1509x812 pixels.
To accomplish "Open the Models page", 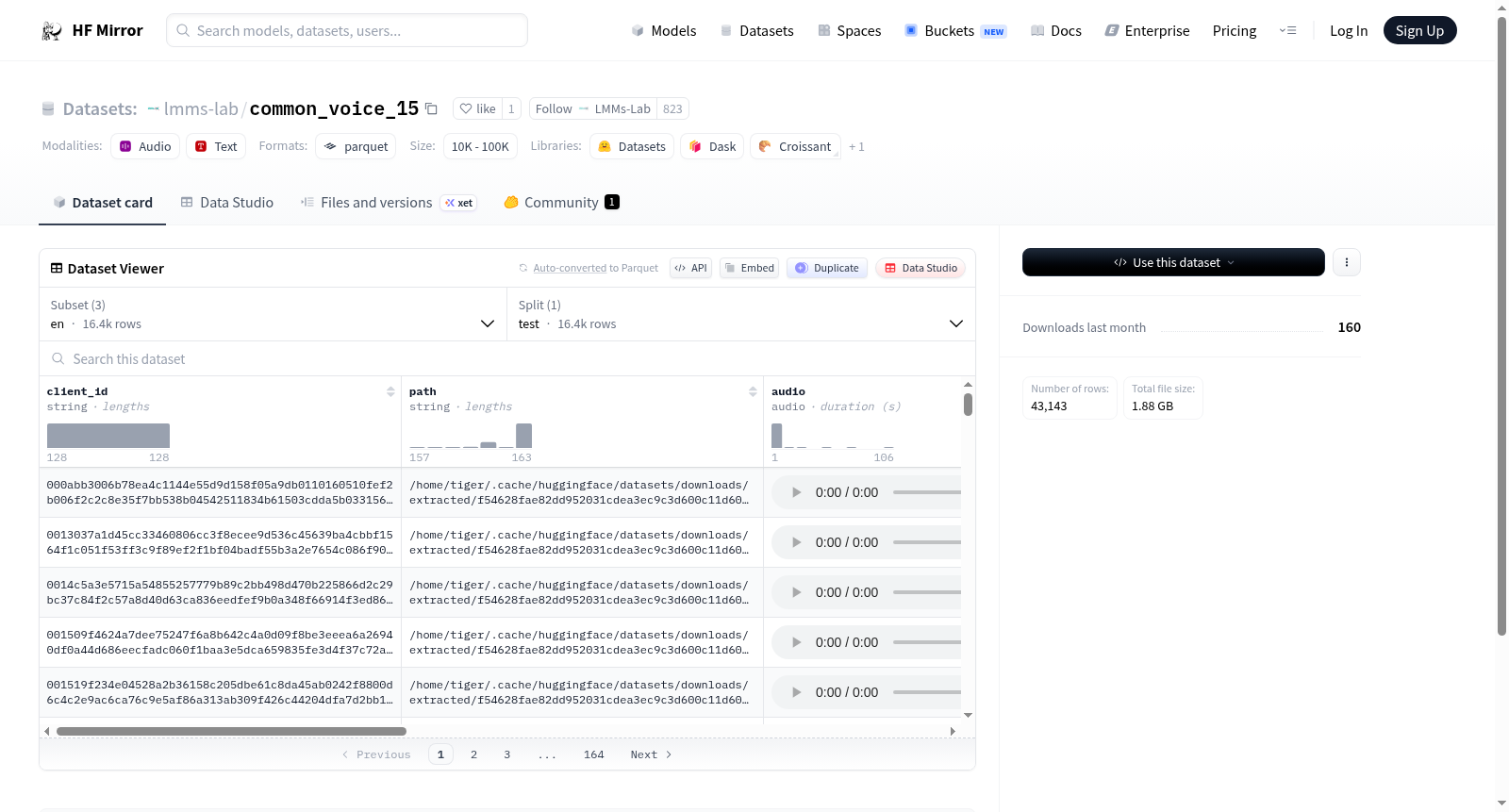I will 664,31.
